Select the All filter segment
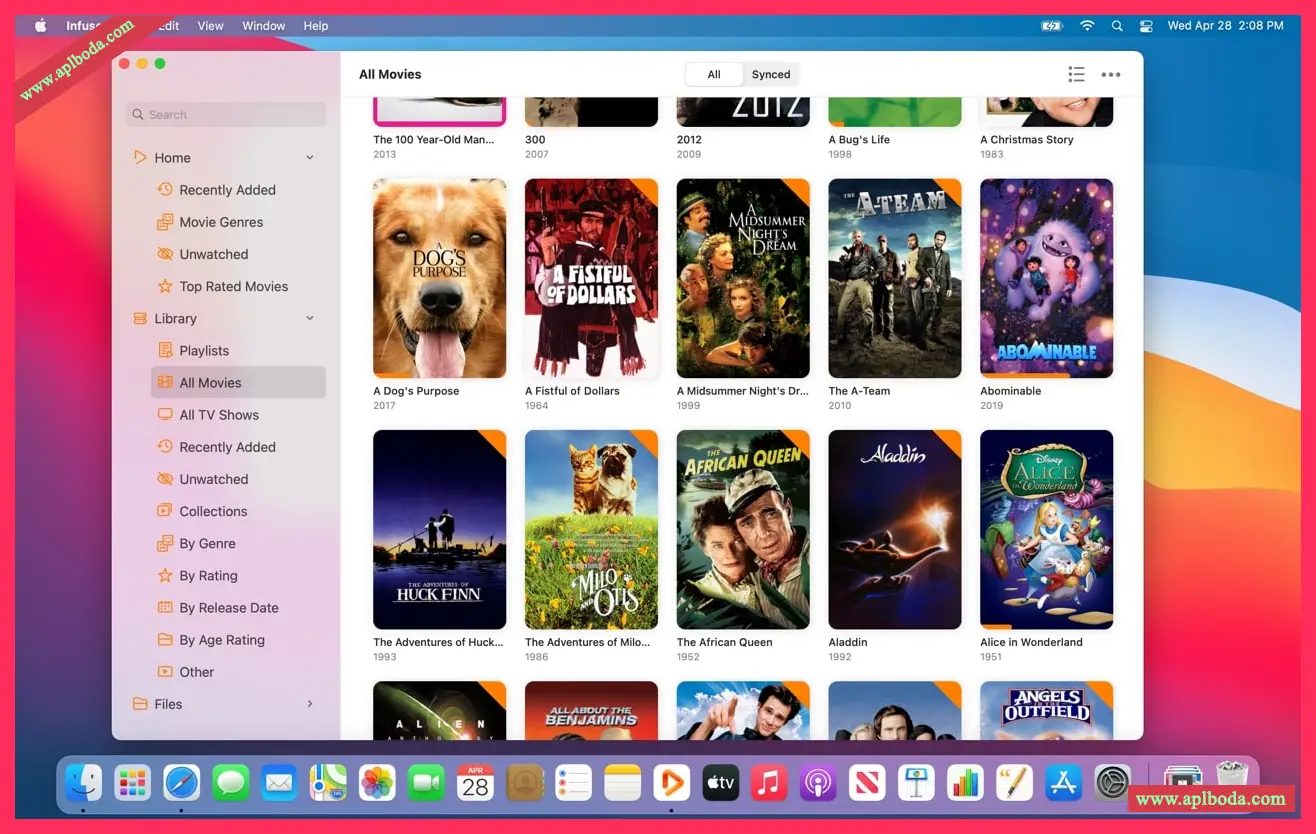The image size is (1316, 834). click(x=714, y=74)
